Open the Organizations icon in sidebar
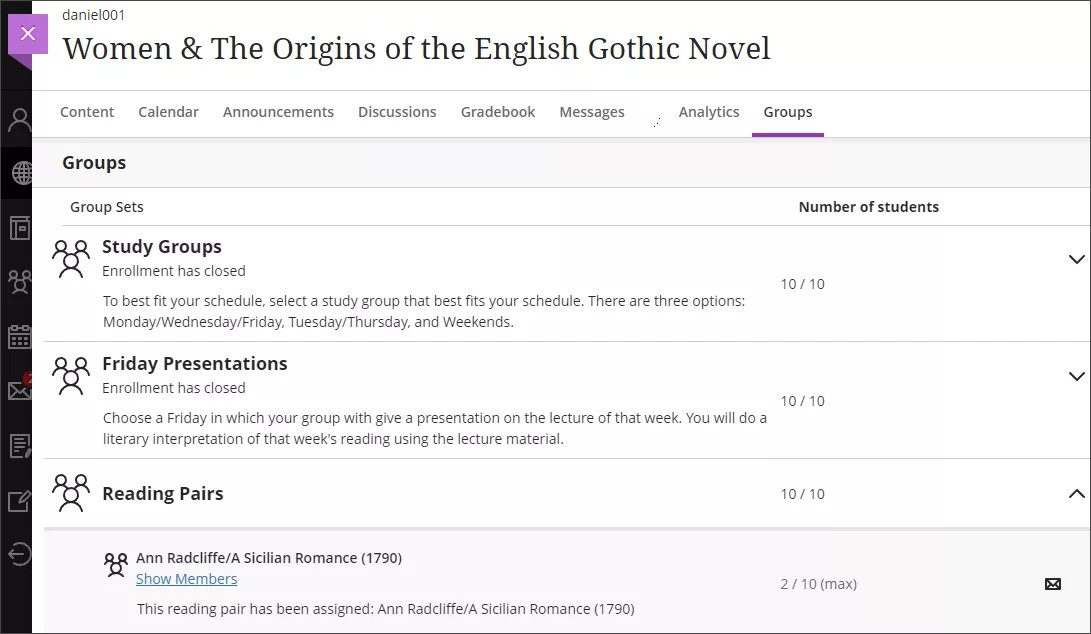 tap(19, 282)
